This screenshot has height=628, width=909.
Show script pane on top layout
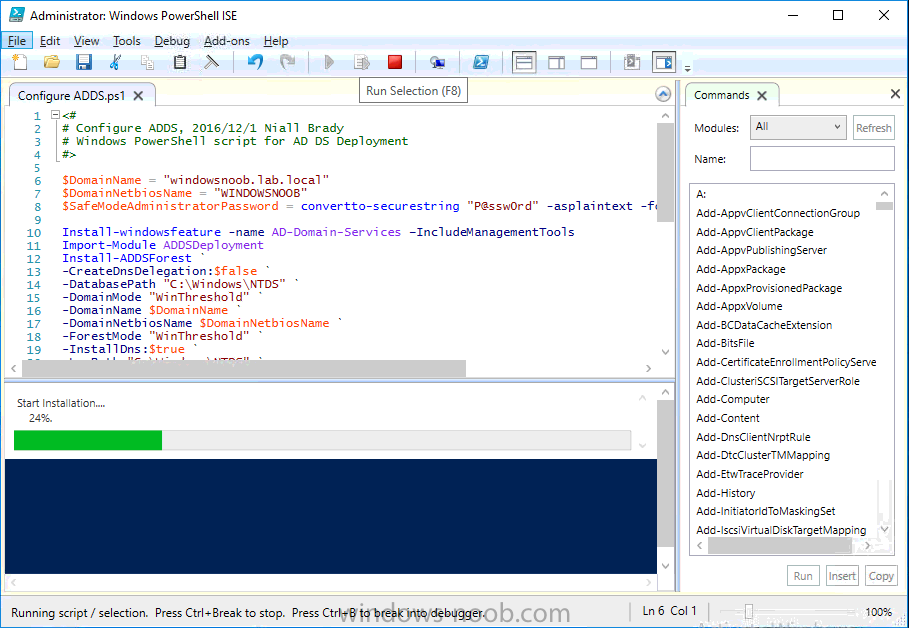[x=523, y=62]
